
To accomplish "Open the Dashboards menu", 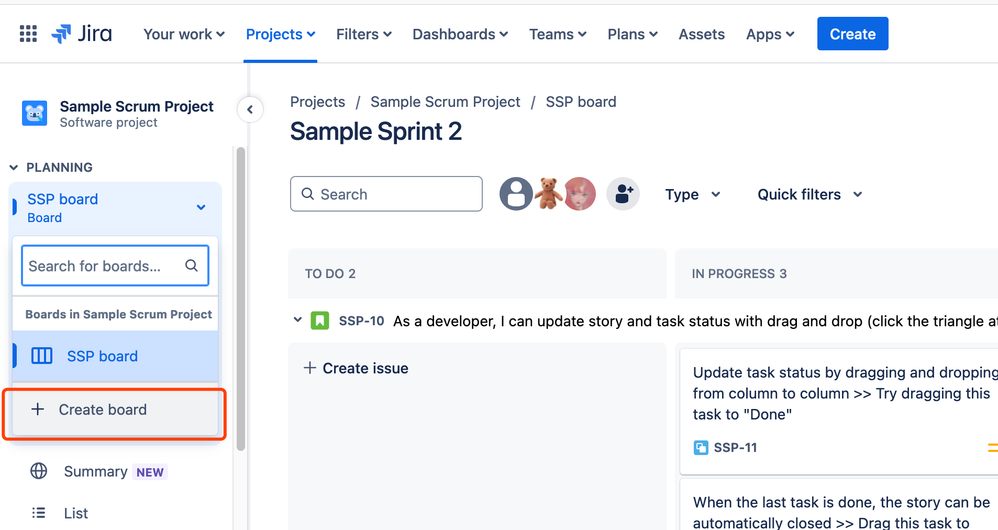I will (x=460, y=34).
